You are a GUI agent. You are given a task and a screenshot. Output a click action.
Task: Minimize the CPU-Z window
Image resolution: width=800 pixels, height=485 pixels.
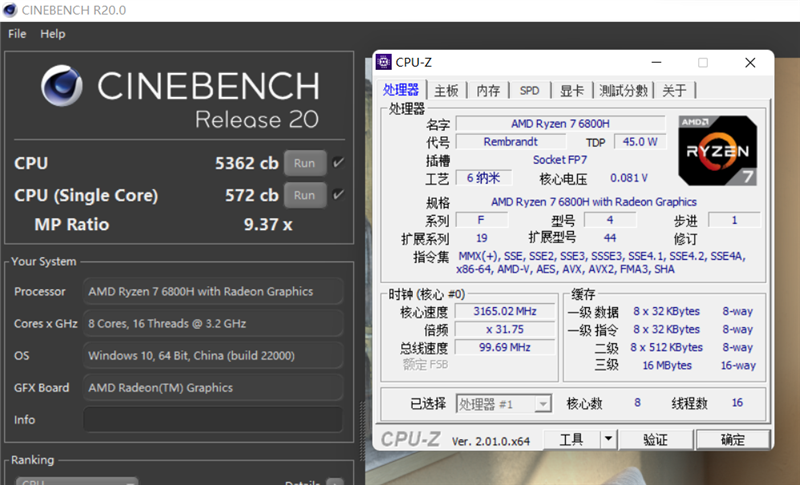click(657, 62)
